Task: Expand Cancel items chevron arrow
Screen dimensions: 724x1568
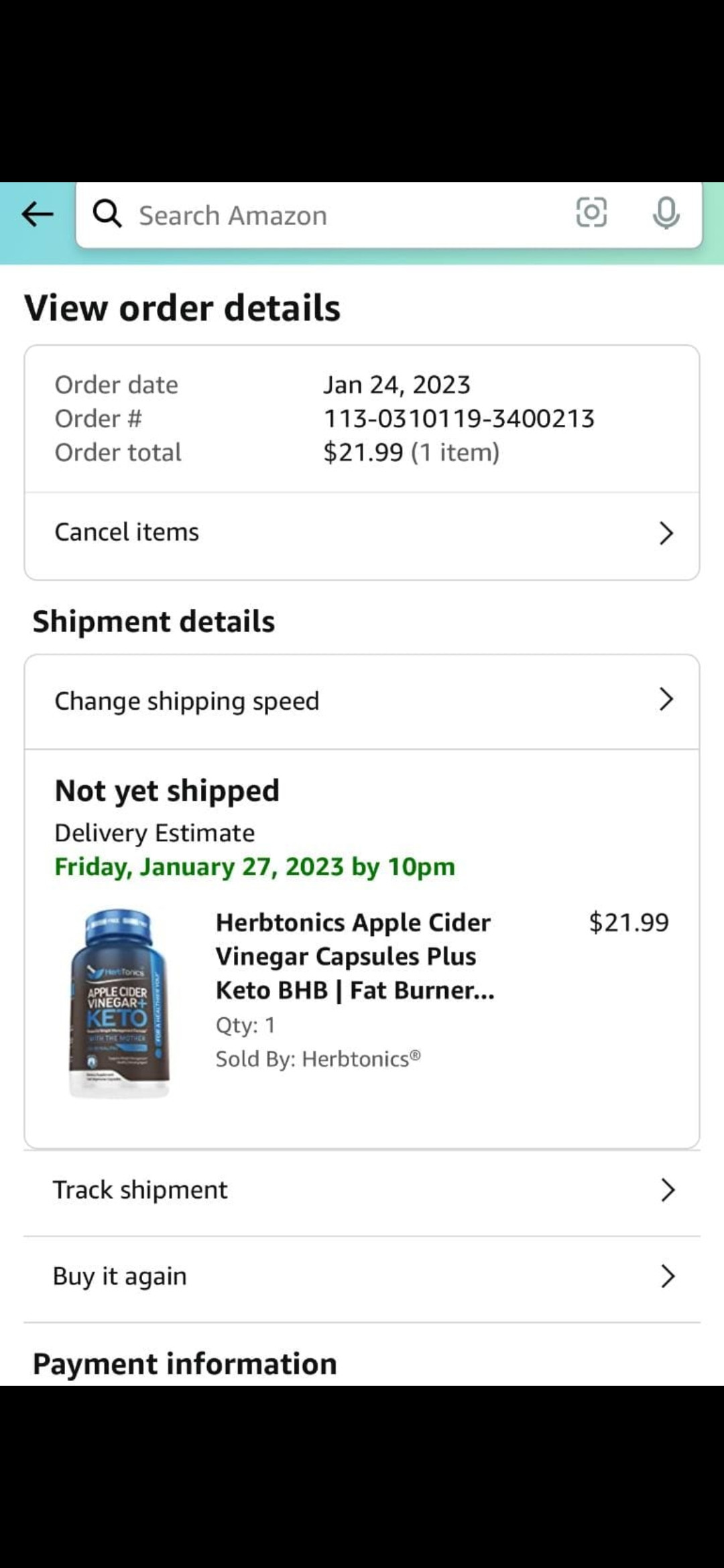Action: pos(666,533)
